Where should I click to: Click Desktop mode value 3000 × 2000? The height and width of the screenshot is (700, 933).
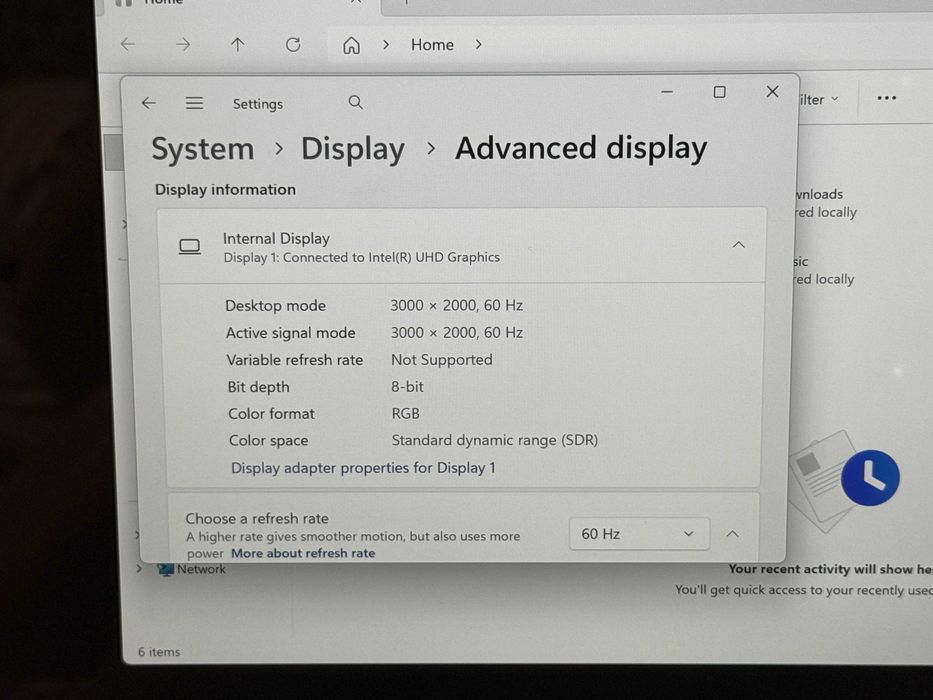[456, 305]
